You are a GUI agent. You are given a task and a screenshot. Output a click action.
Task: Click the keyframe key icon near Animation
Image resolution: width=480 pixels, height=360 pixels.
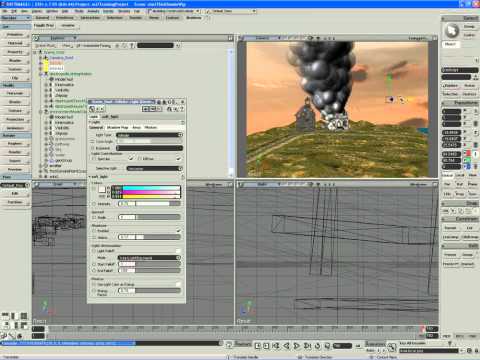coord(391,346)
